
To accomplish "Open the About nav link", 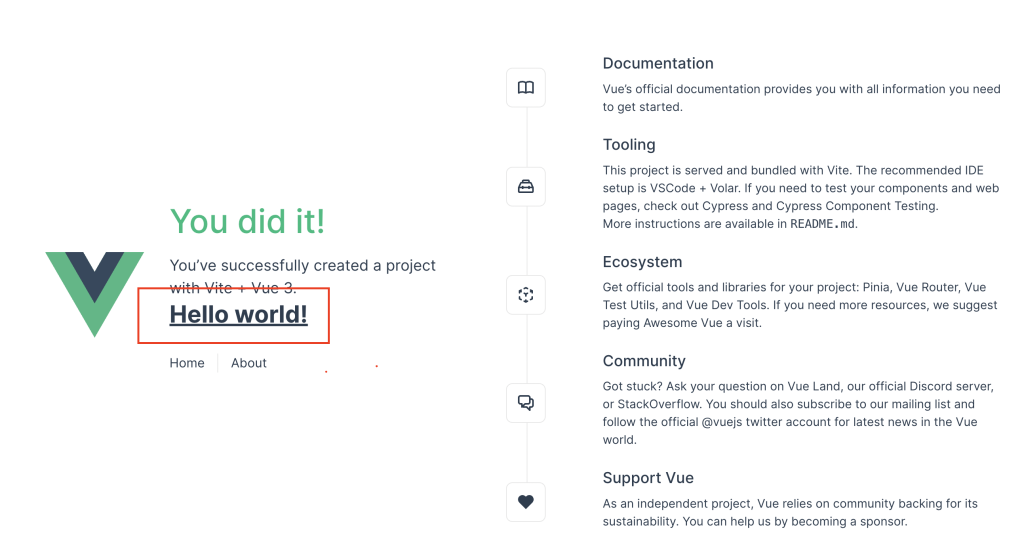I will pyautogui.click(x=249, y=363).
